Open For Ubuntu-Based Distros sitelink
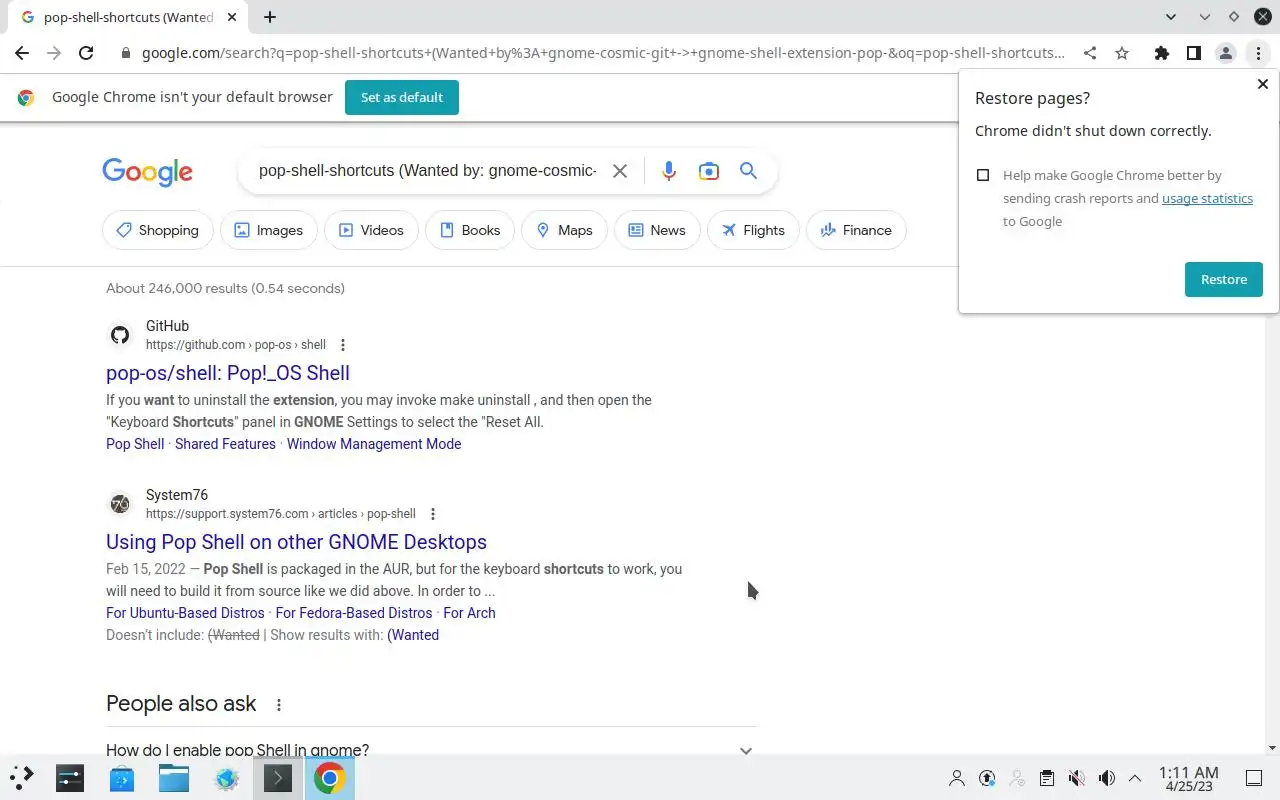The width and height of the screenshot is (1280, 800). coord(185,613)
